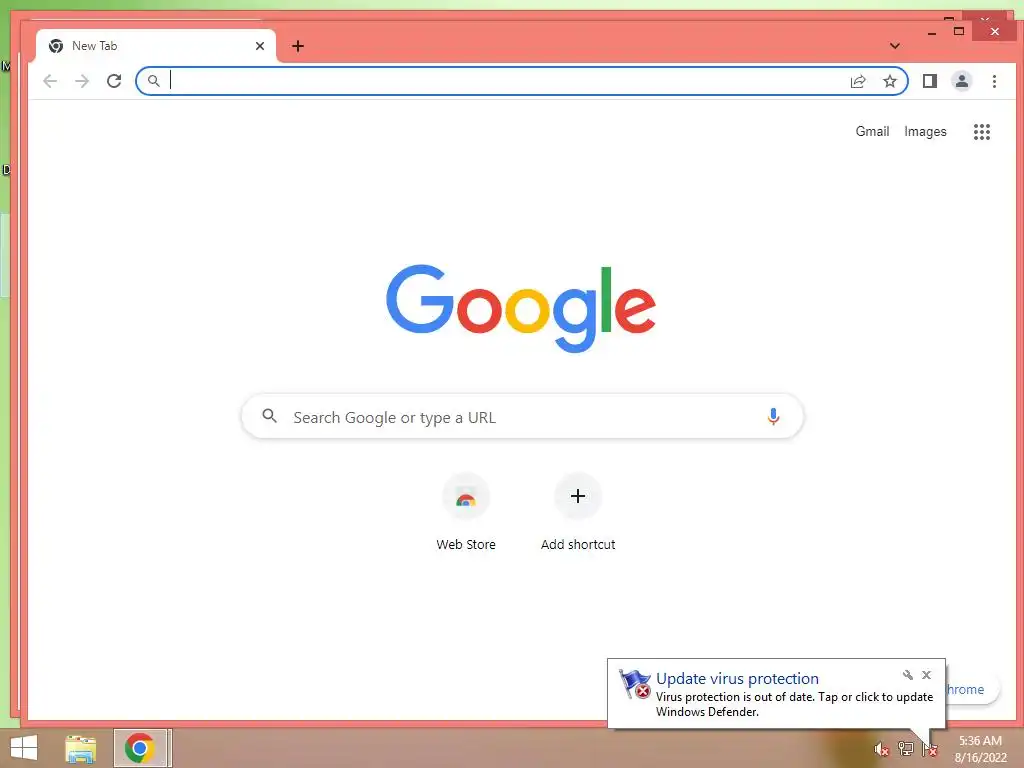Open Action Center flag in system tray
The height and width of the screenshot is (768, 1024).
[929, 750]
